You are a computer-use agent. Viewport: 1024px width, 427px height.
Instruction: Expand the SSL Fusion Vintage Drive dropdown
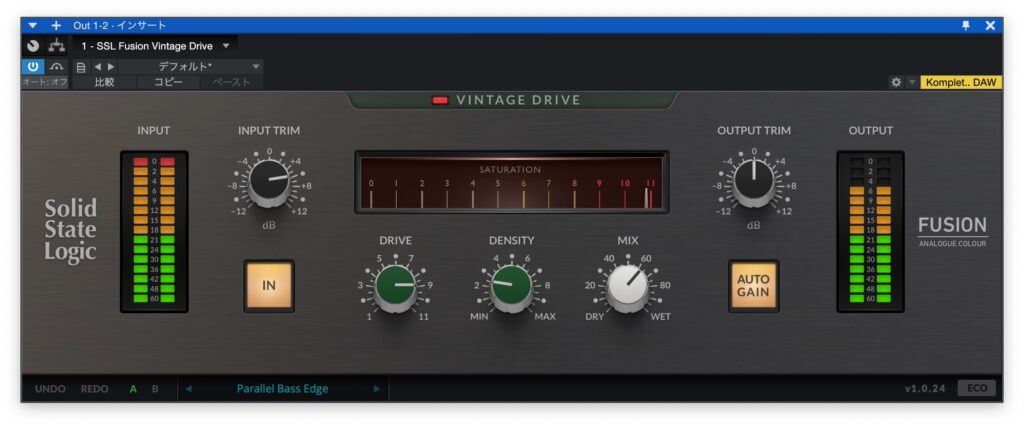226,46
